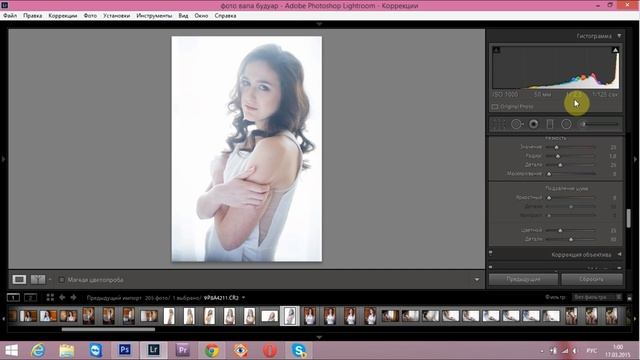This screenshot has width=640, height=360.
Task: Open the Правка menu
Action: (33, 16)
